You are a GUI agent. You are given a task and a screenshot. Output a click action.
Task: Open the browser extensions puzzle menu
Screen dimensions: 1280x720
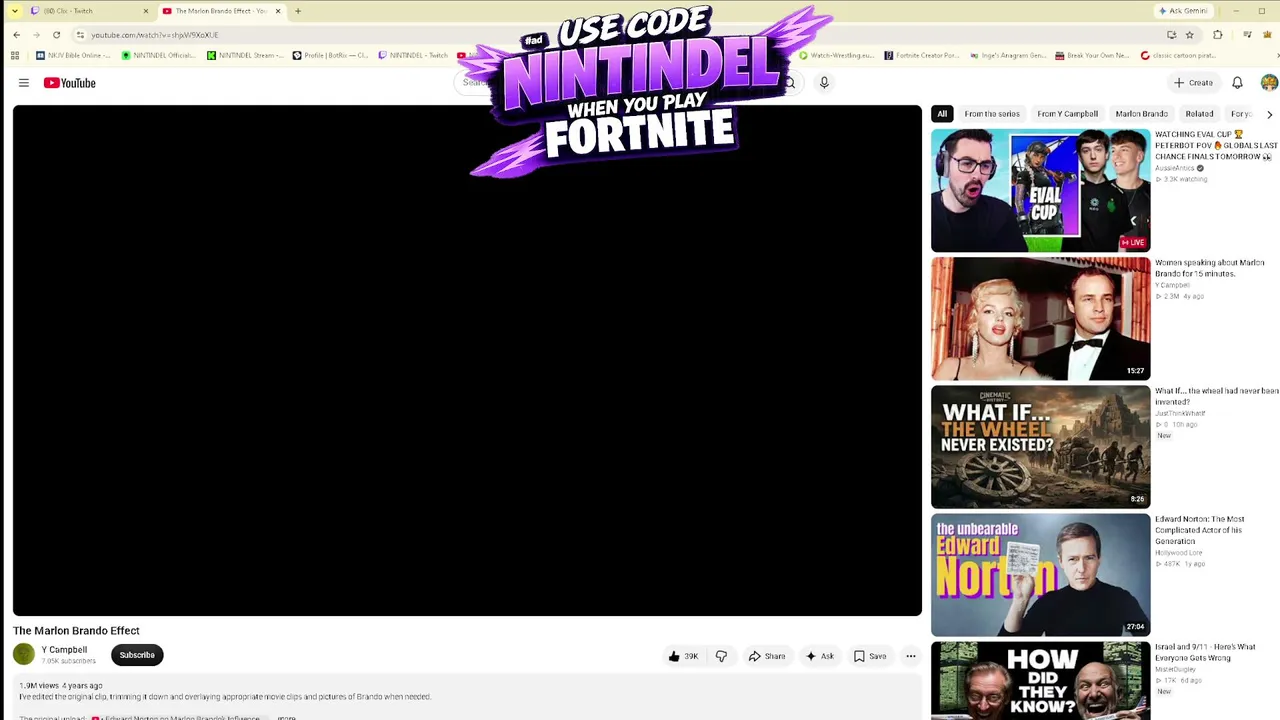(1217, 35)
